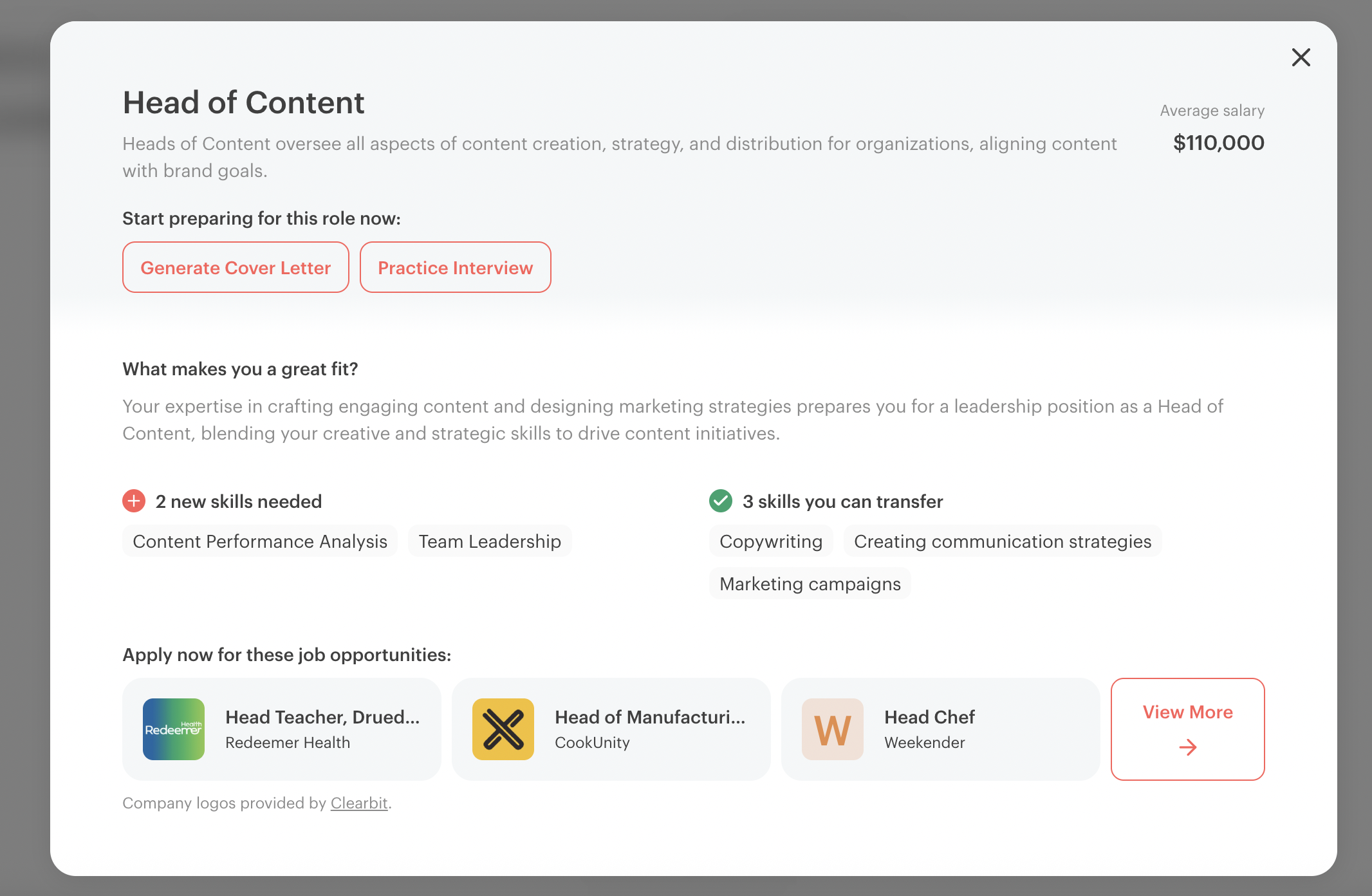Open the Head Chef job title
The width and height of the screenshot is (1372, 896).
click(929, 717)
